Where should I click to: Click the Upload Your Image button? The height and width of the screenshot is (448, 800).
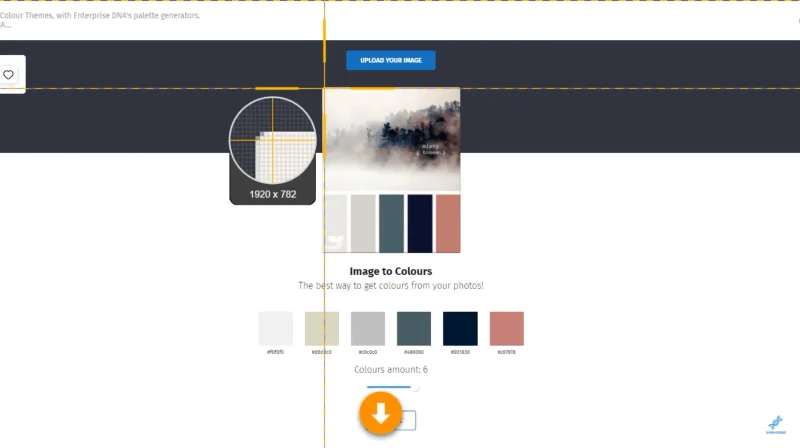click(391, 60)
